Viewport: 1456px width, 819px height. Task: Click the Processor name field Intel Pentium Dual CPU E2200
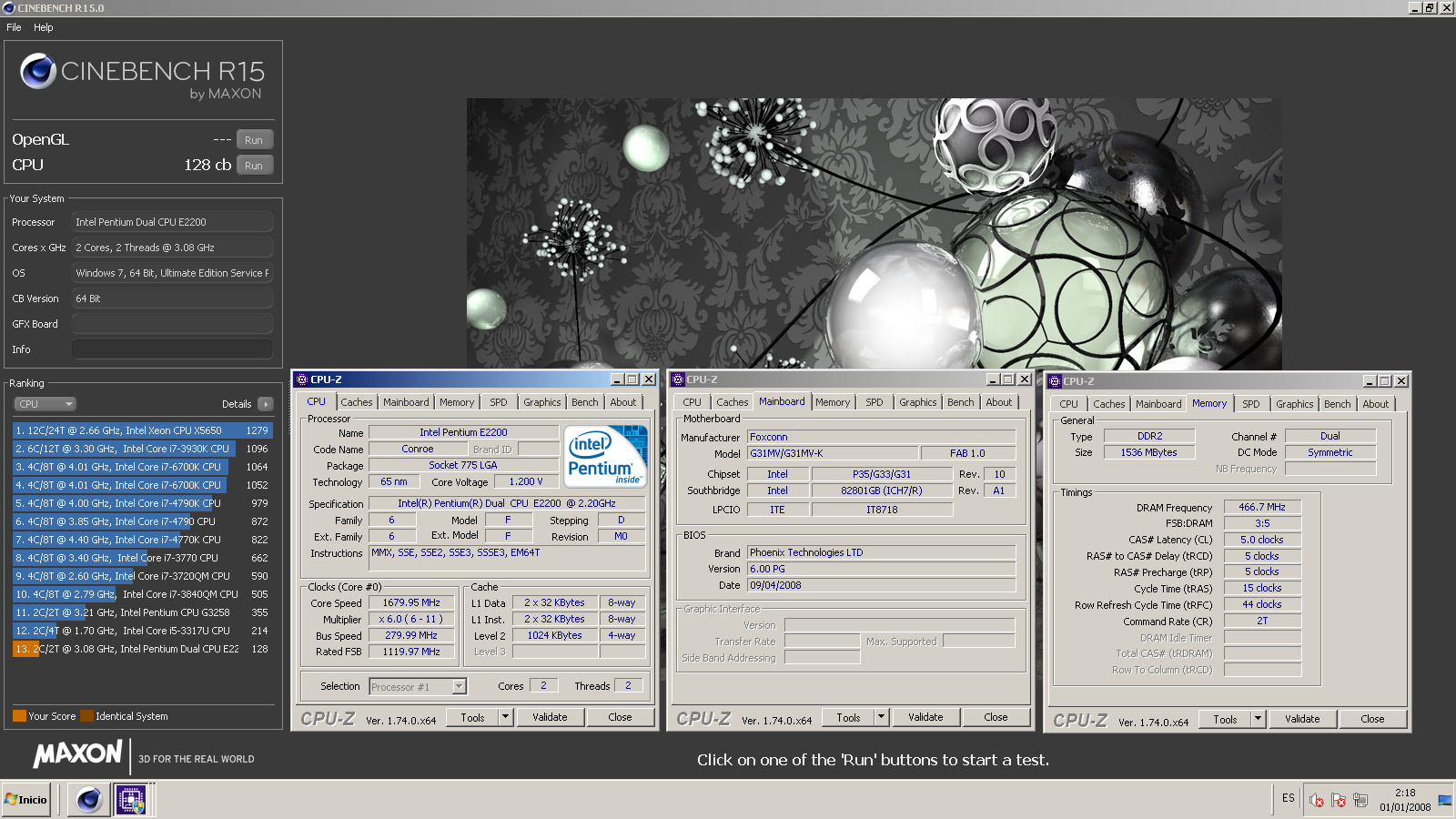tap(172, 222)
